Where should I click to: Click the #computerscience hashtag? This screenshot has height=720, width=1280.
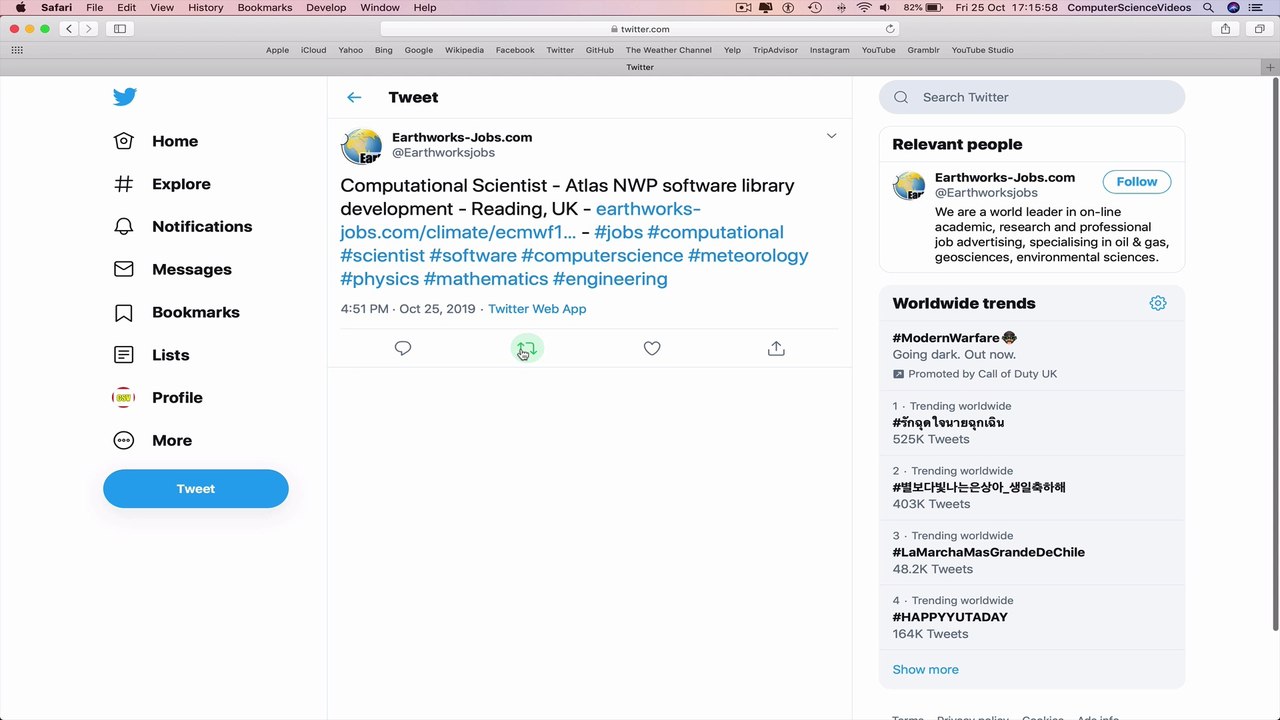click(x=602, y=255)
